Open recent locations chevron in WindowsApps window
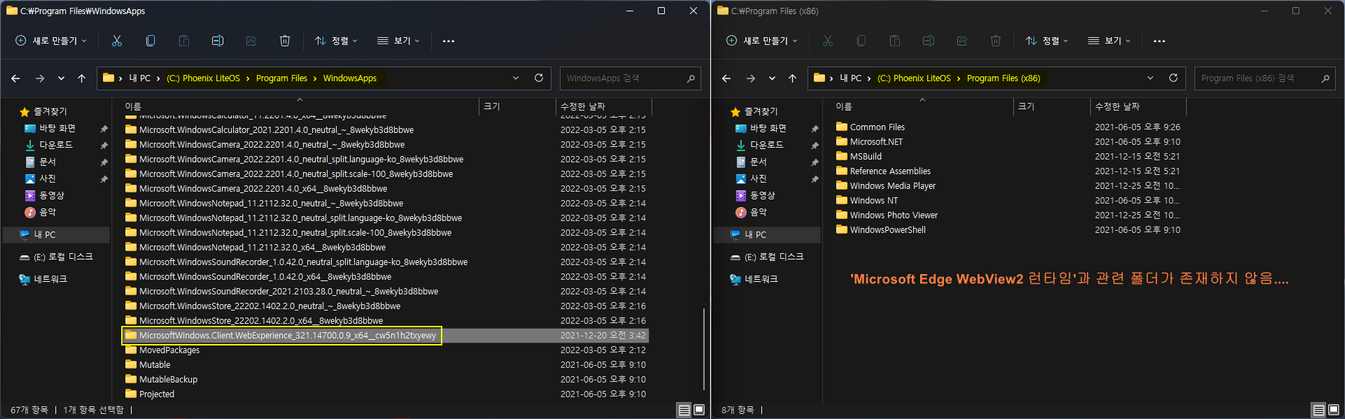This screenshot has width=1345, height=419. pos(62,78)
